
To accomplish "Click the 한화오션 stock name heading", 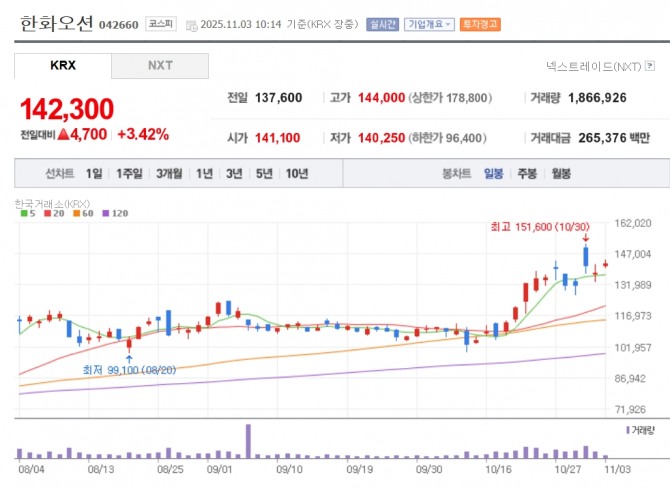I will [x=56, y=23].
